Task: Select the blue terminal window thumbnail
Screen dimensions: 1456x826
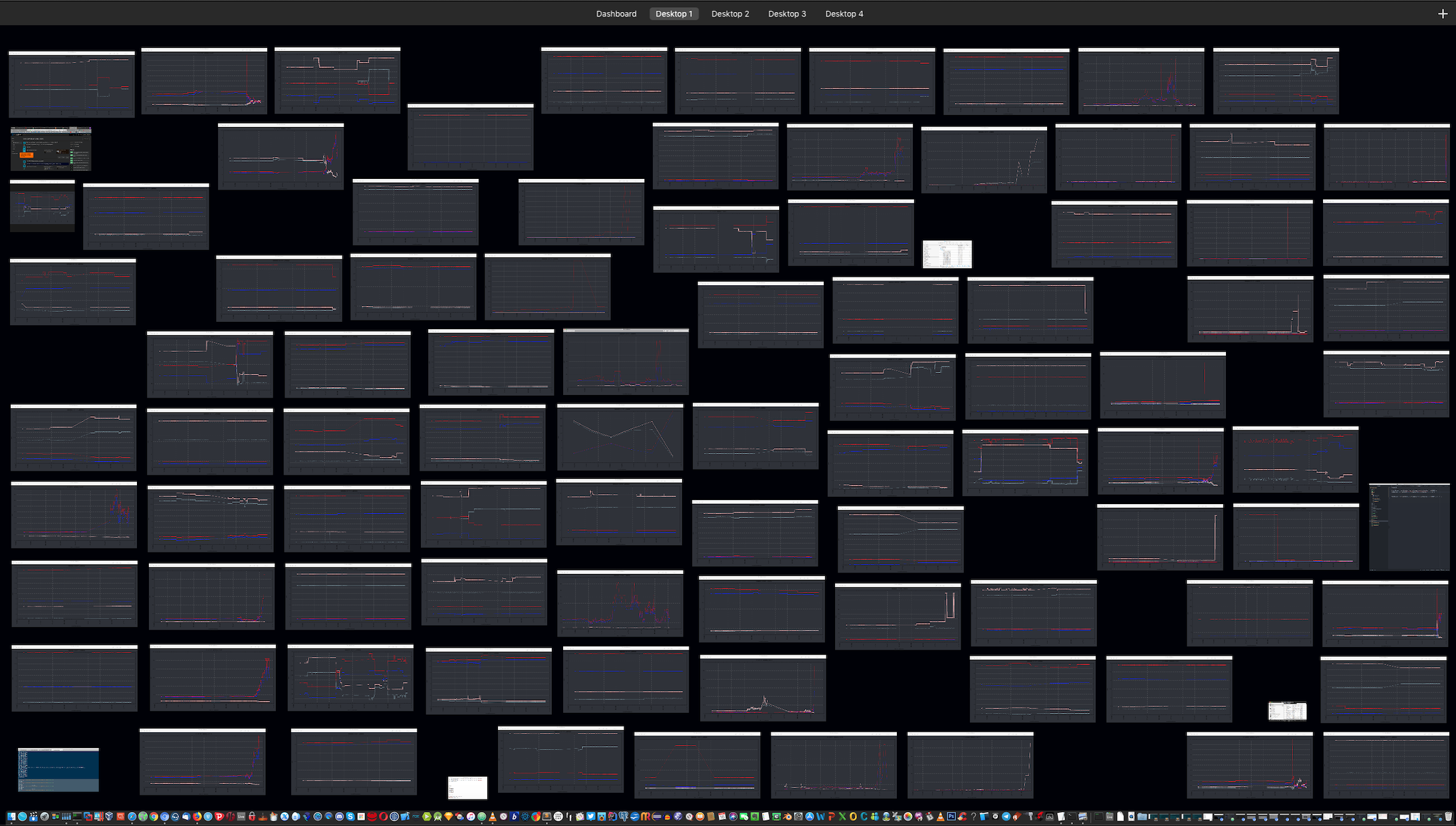Action: tap(58, 769)
